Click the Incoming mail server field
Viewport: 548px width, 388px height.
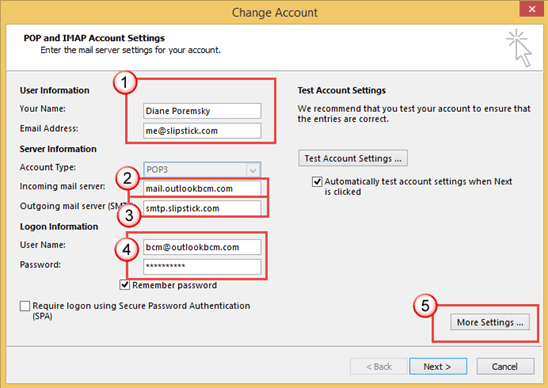(202, 189)
